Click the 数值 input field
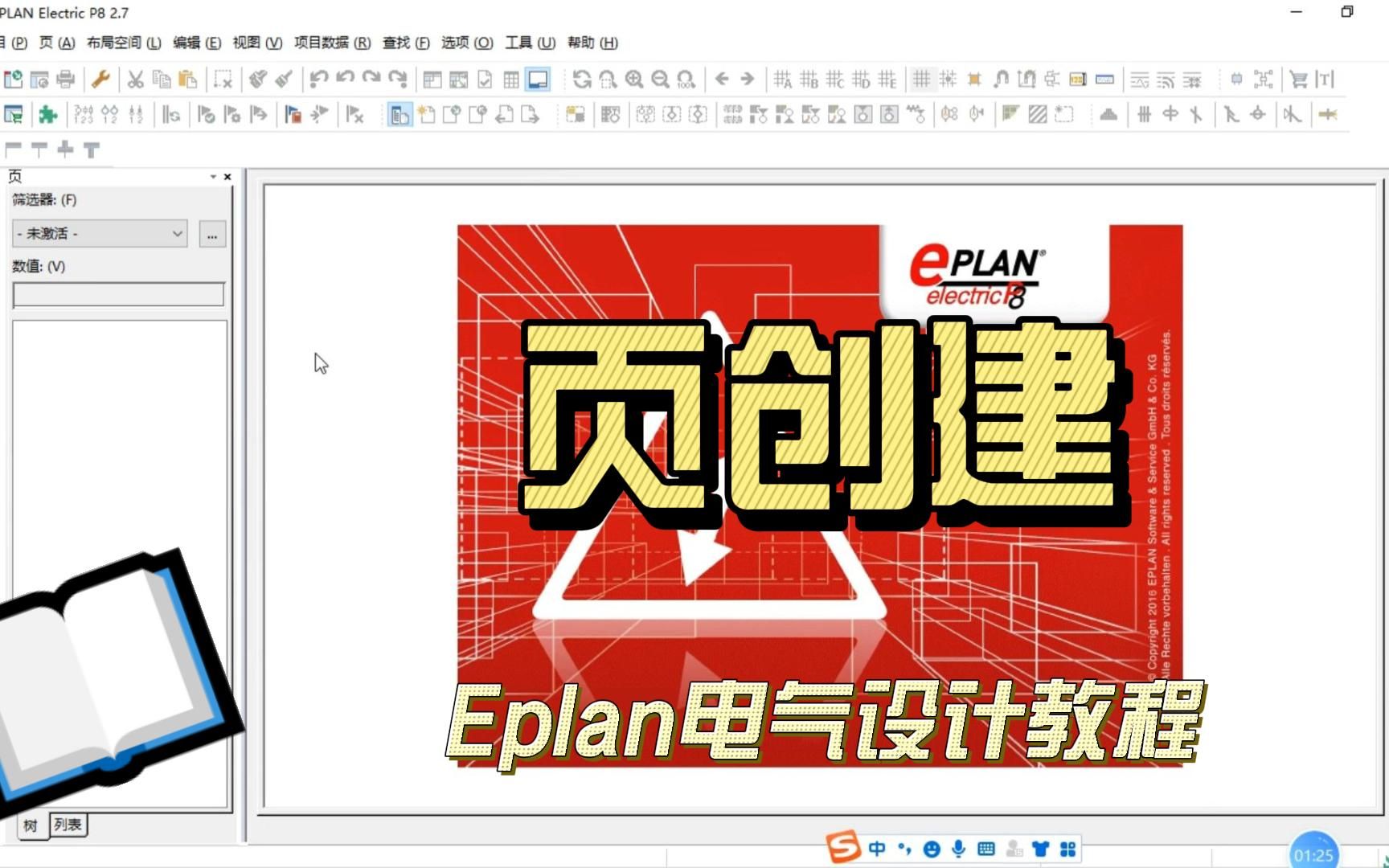Viewport: 1389px width, 868px height. [118, 295]
